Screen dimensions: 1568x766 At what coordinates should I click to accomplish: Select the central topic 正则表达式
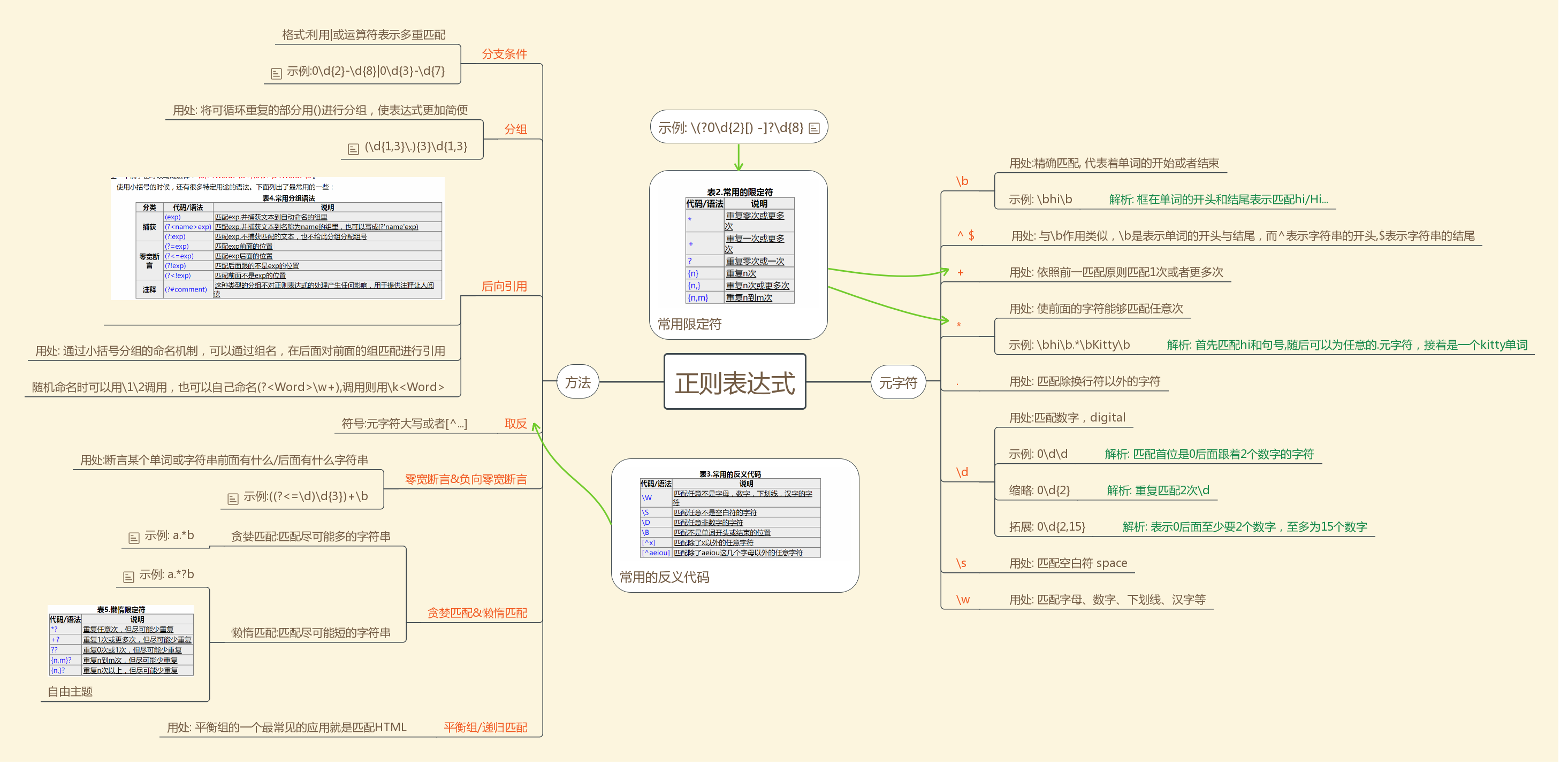pos(734,382)
